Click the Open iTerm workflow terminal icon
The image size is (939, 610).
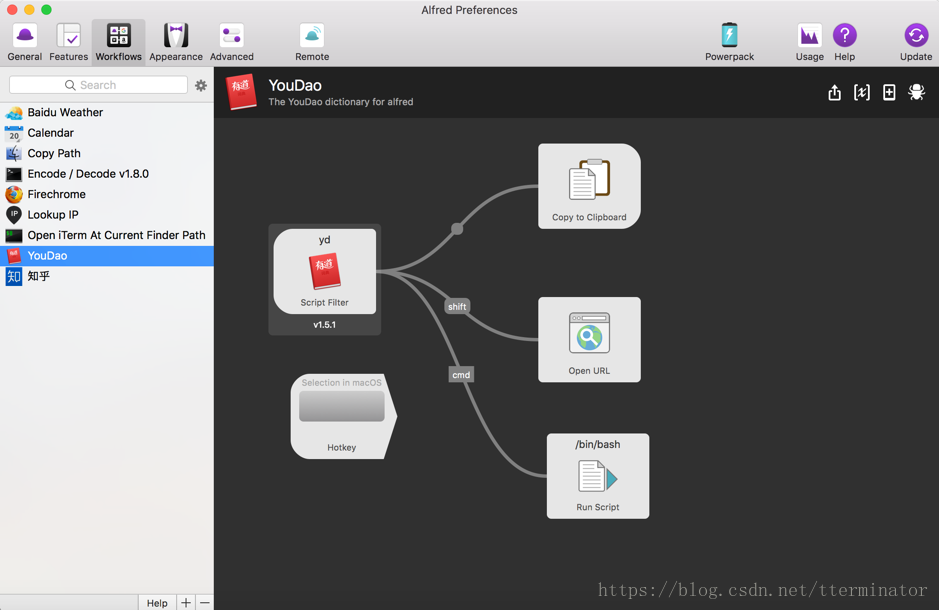tap(14, 235)
